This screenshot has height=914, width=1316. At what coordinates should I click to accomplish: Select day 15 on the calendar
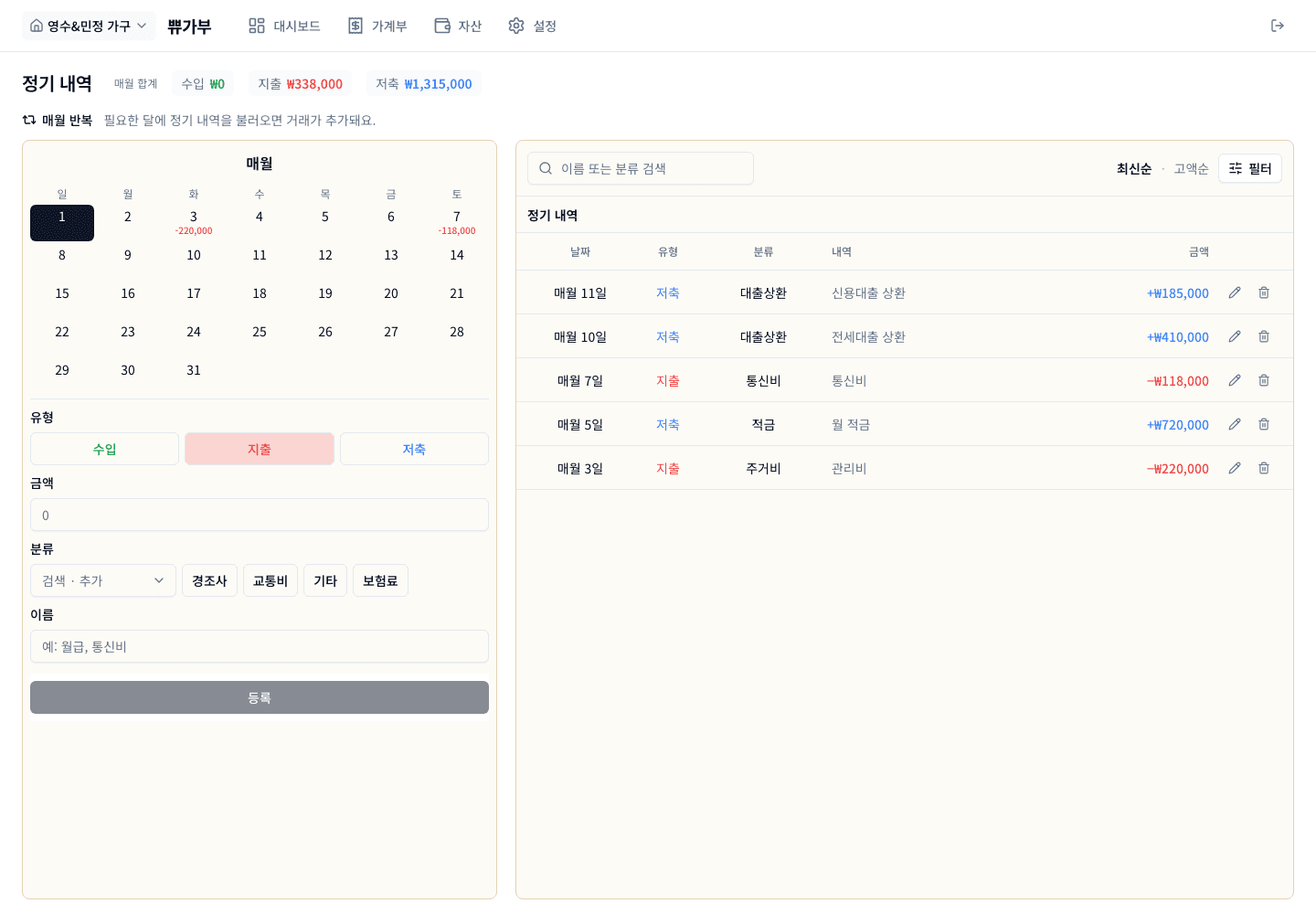pyautogui.click(x=62, y=299)
